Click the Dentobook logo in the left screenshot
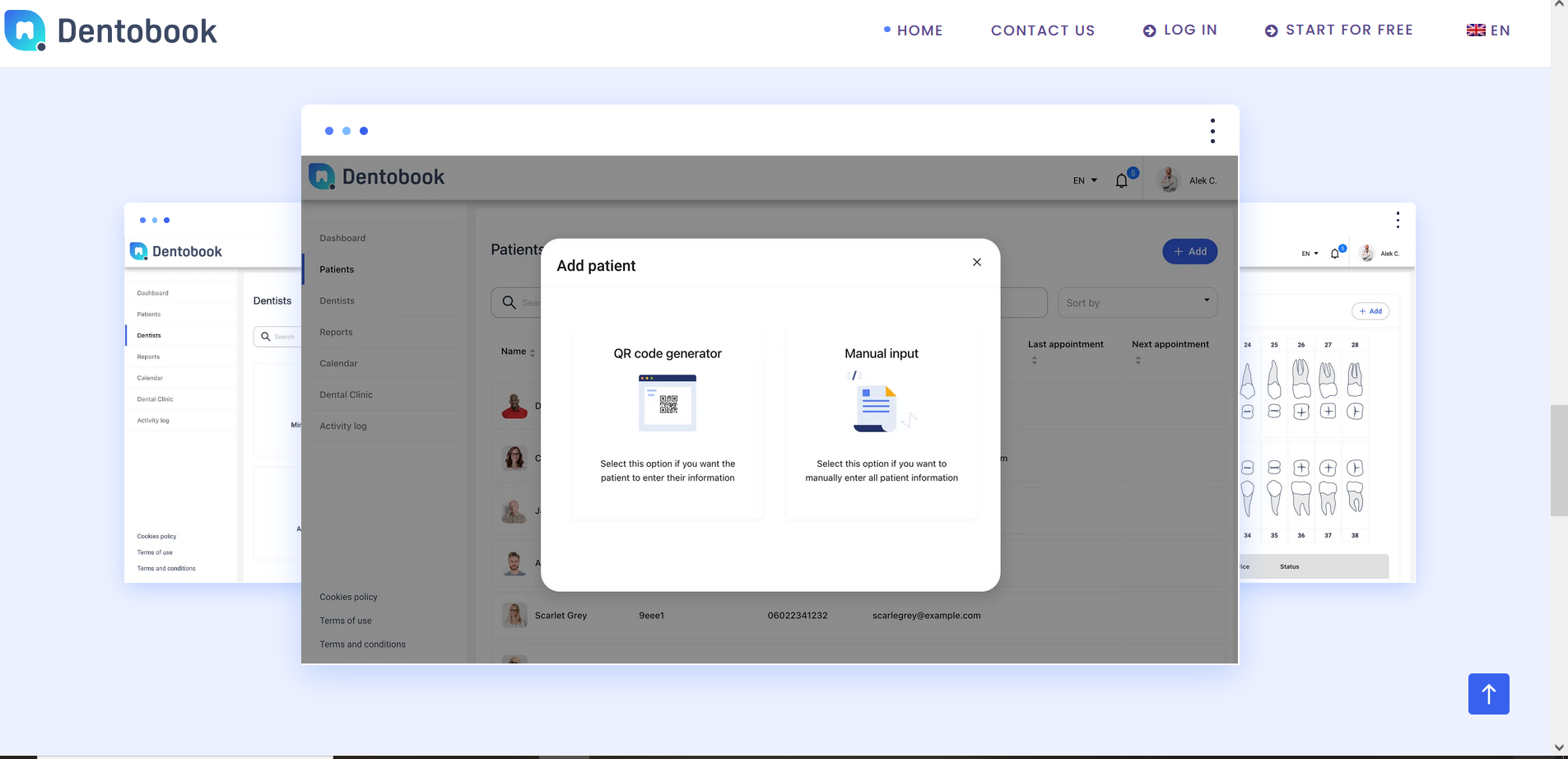This screenshot has width=1568, height=759. (176, 251)
